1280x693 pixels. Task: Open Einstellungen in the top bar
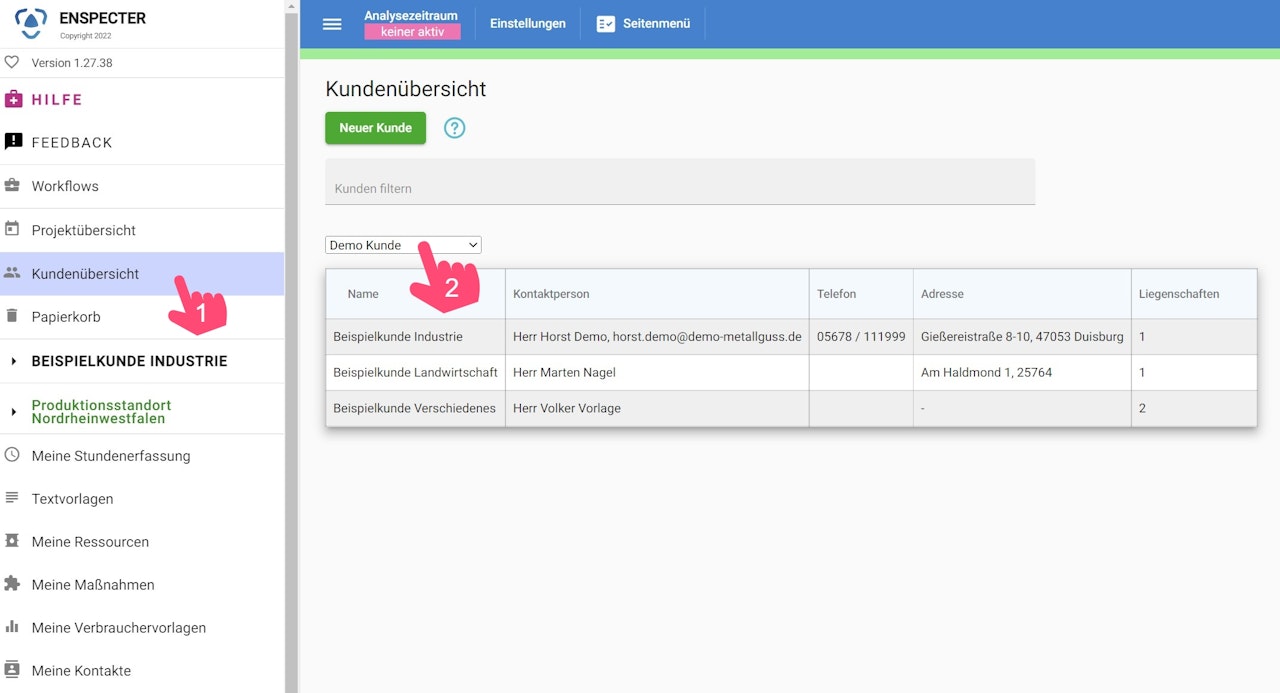coord(527,24)
